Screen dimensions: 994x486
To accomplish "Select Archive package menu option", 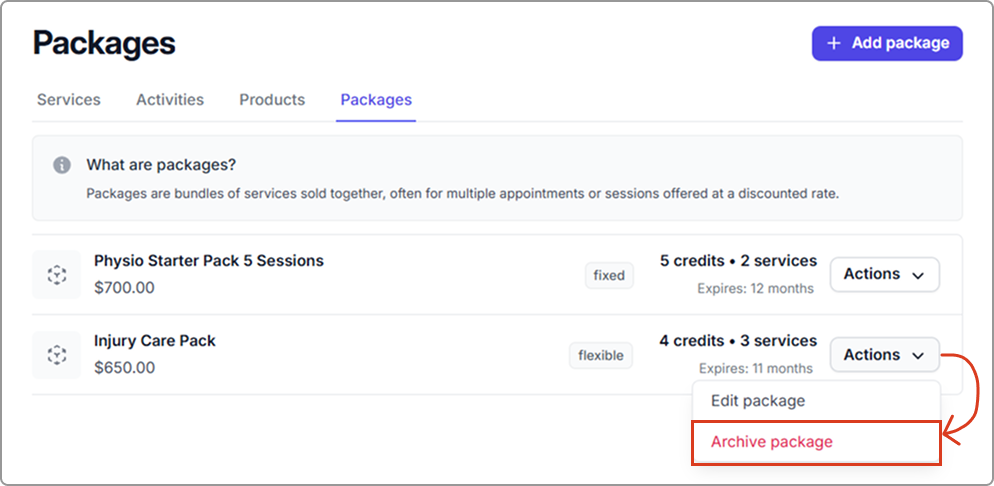I will point(772,442).
